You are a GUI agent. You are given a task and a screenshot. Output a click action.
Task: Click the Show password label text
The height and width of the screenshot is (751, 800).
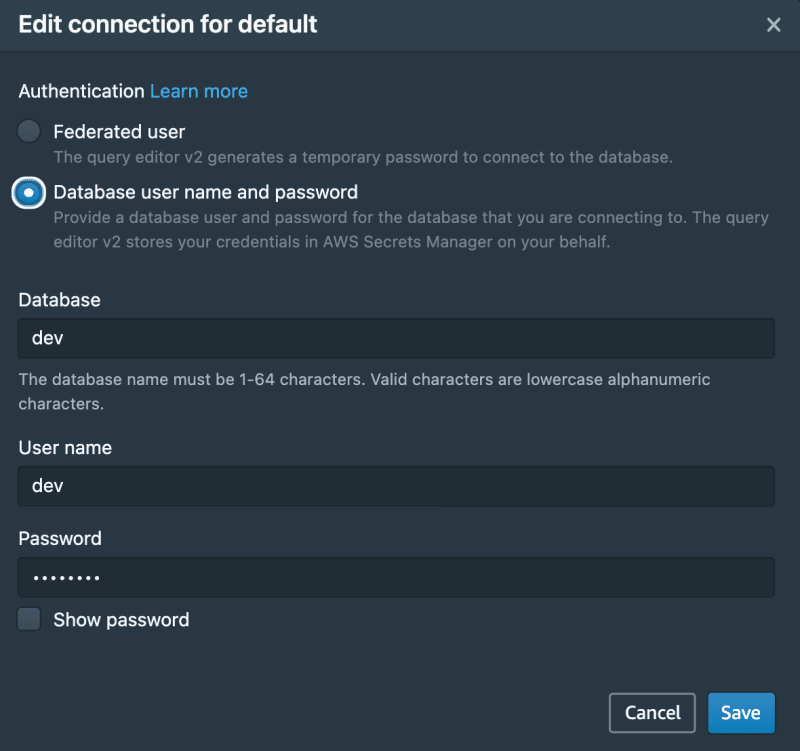121,620
